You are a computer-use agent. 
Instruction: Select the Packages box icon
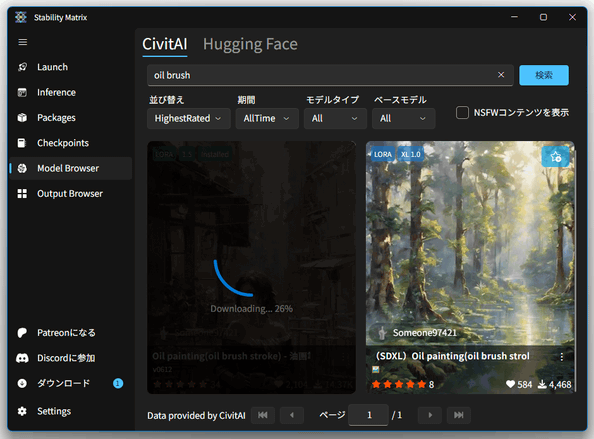pos(22,118)
